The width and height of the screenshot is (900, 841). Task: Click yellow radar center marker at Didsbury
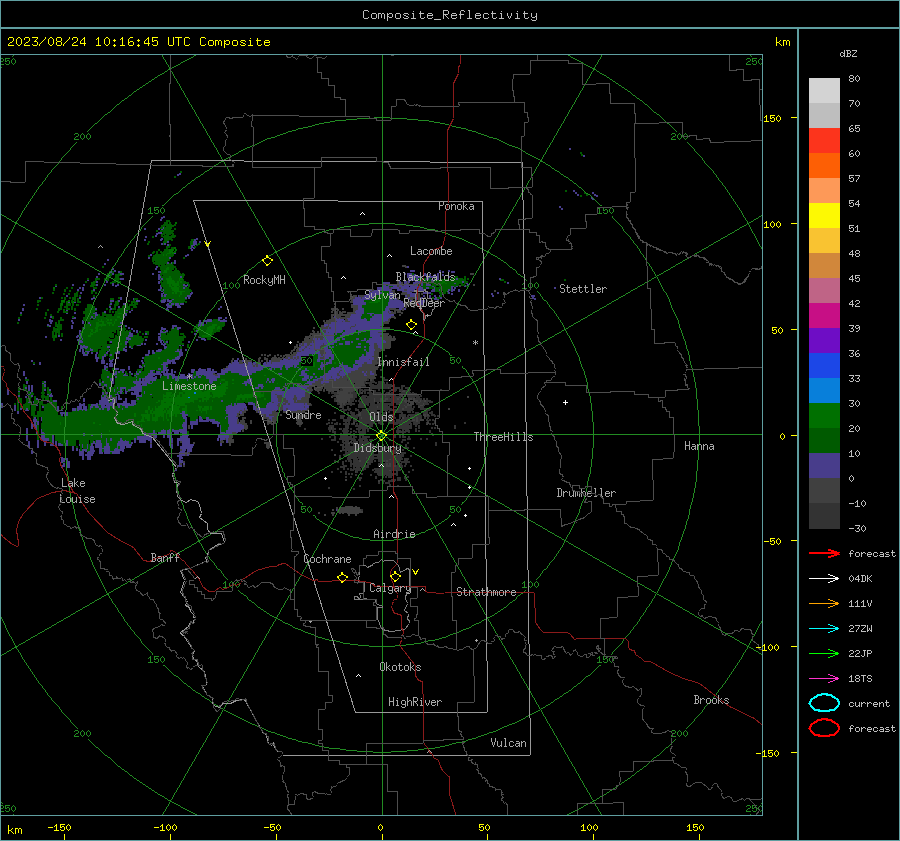pos(382,436)
